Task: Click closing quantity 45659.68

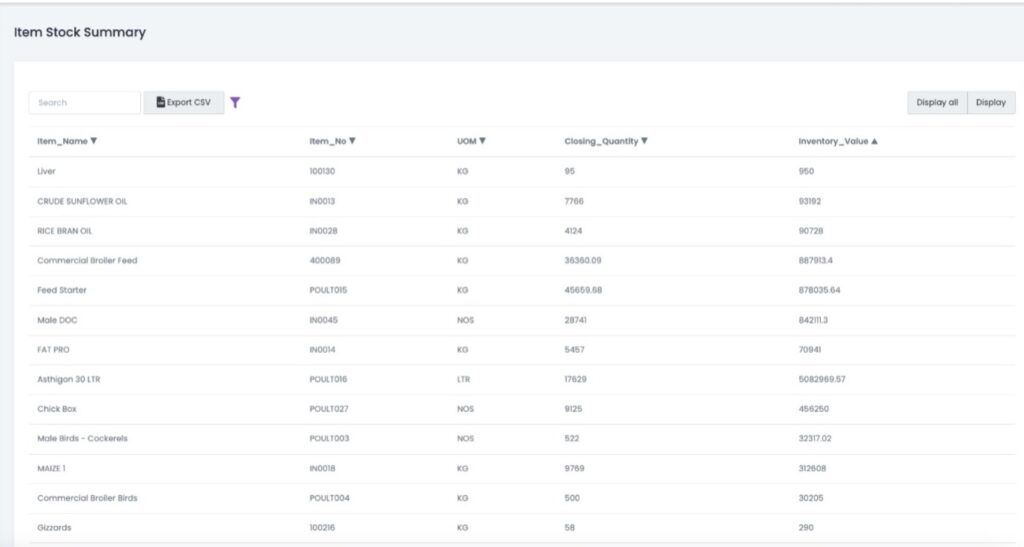Action: tap(583, 290)
